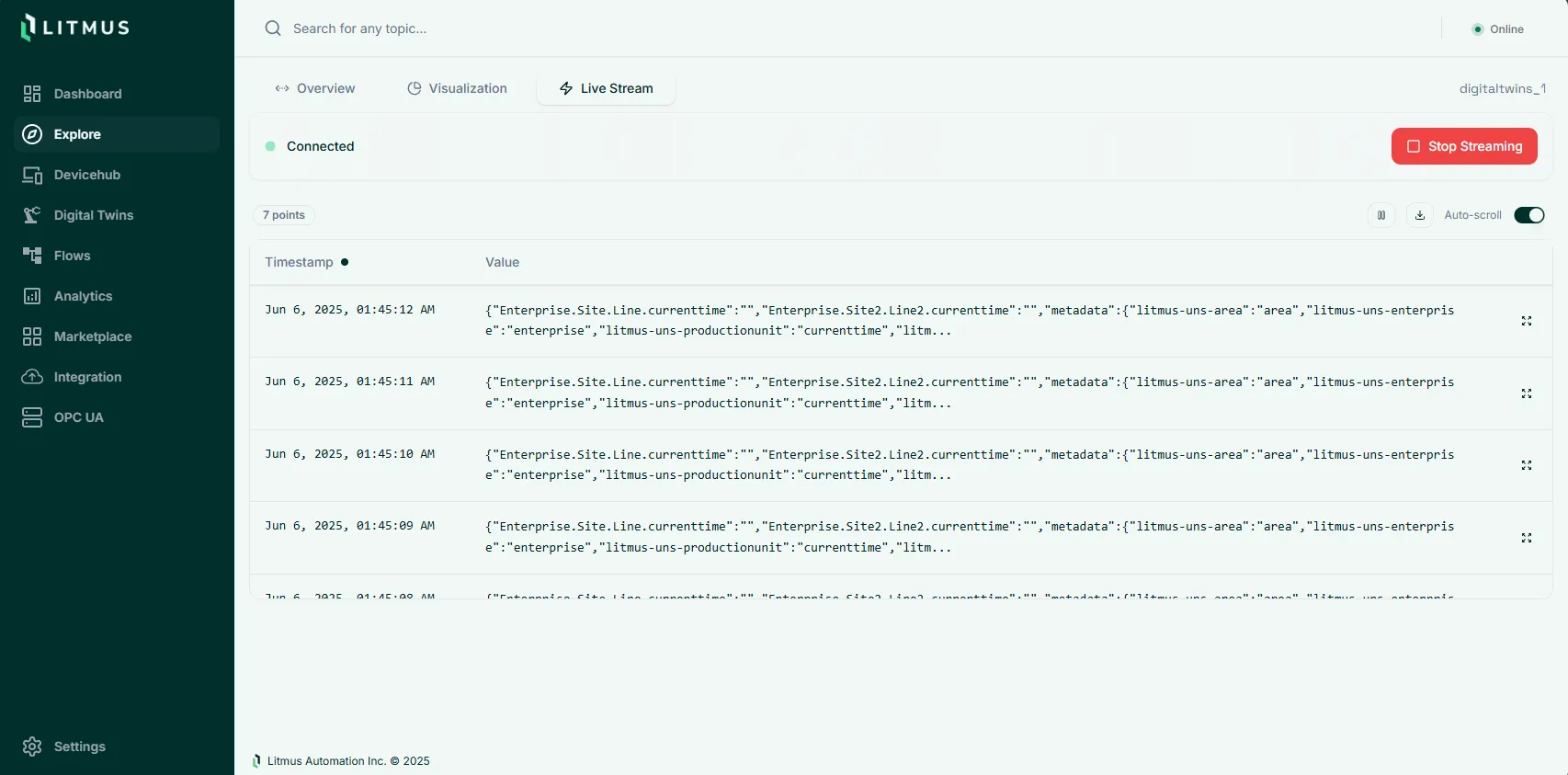Switch to the Visualization tab
Screen dimensions: 1568x775
[457, 88]
